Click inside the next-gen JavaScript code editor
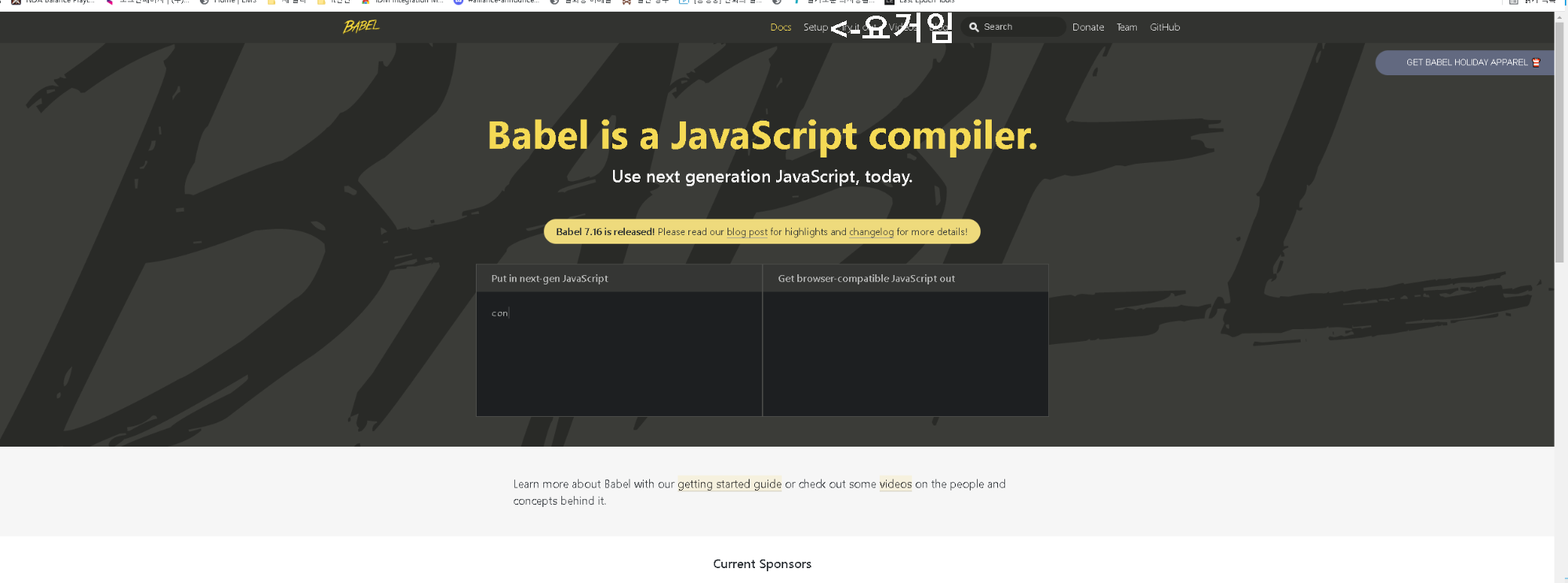The height and width of the screenshot is (583, 1568). (x=619, y=354)
